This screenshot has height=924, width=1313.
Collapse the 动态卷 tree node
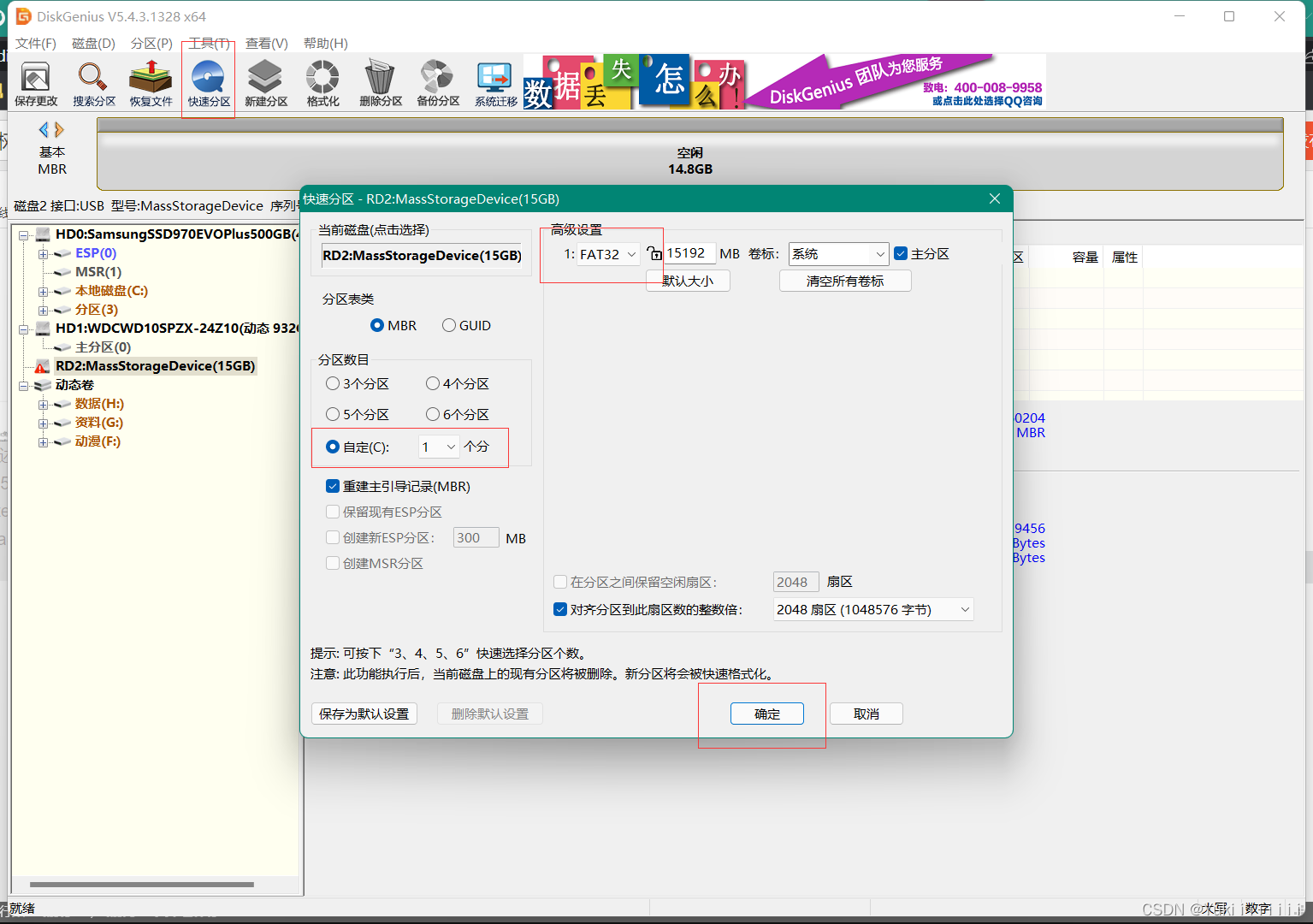24,386
